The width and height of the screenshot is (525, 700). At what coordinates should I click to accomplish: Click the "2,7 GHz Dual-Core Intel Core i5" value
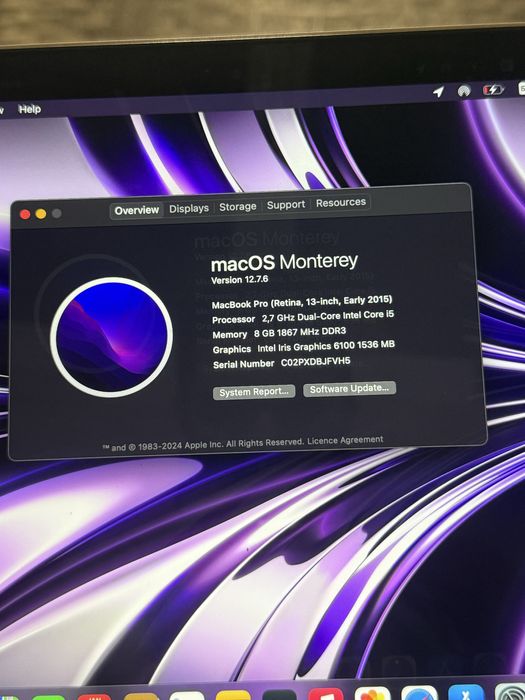[x=328, y=317]
